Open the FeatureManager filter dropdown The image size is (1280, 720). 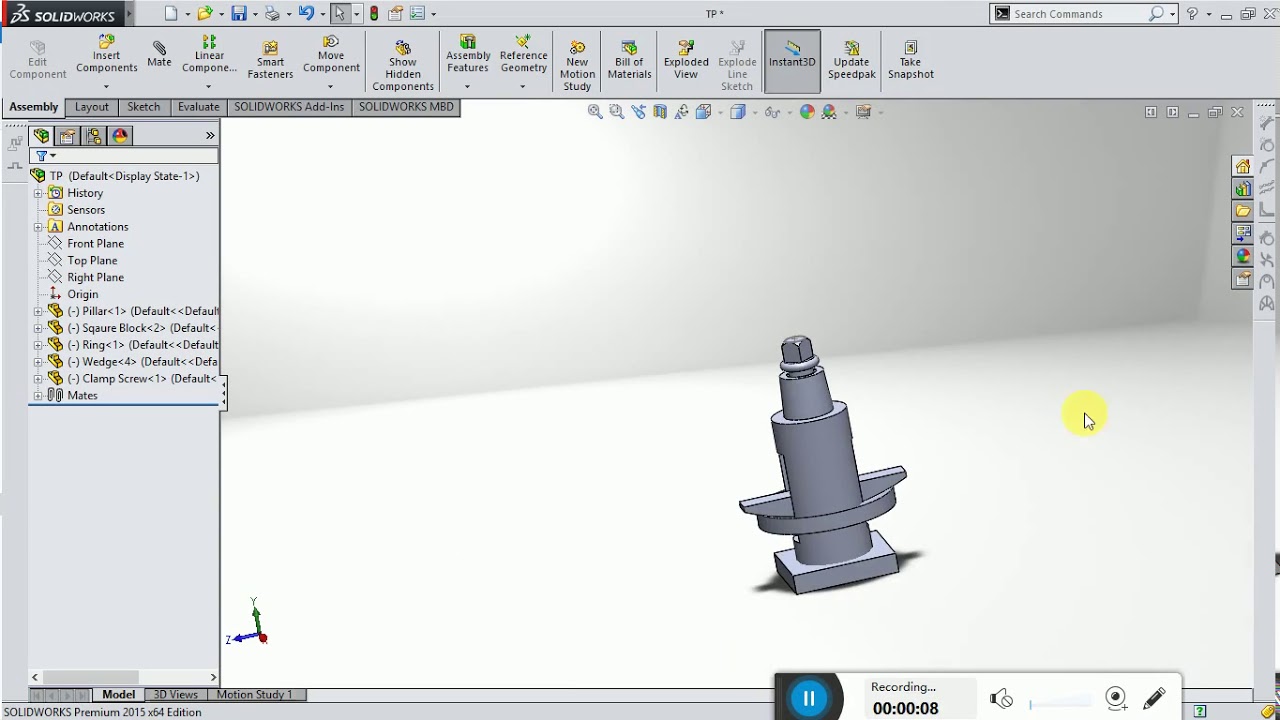coord(45,156)
